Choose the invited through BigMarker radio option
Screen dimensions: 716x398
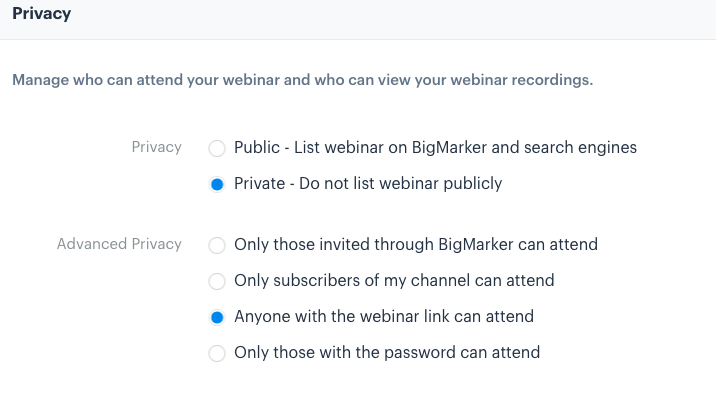pyautogui.click(x=217, y=245)
